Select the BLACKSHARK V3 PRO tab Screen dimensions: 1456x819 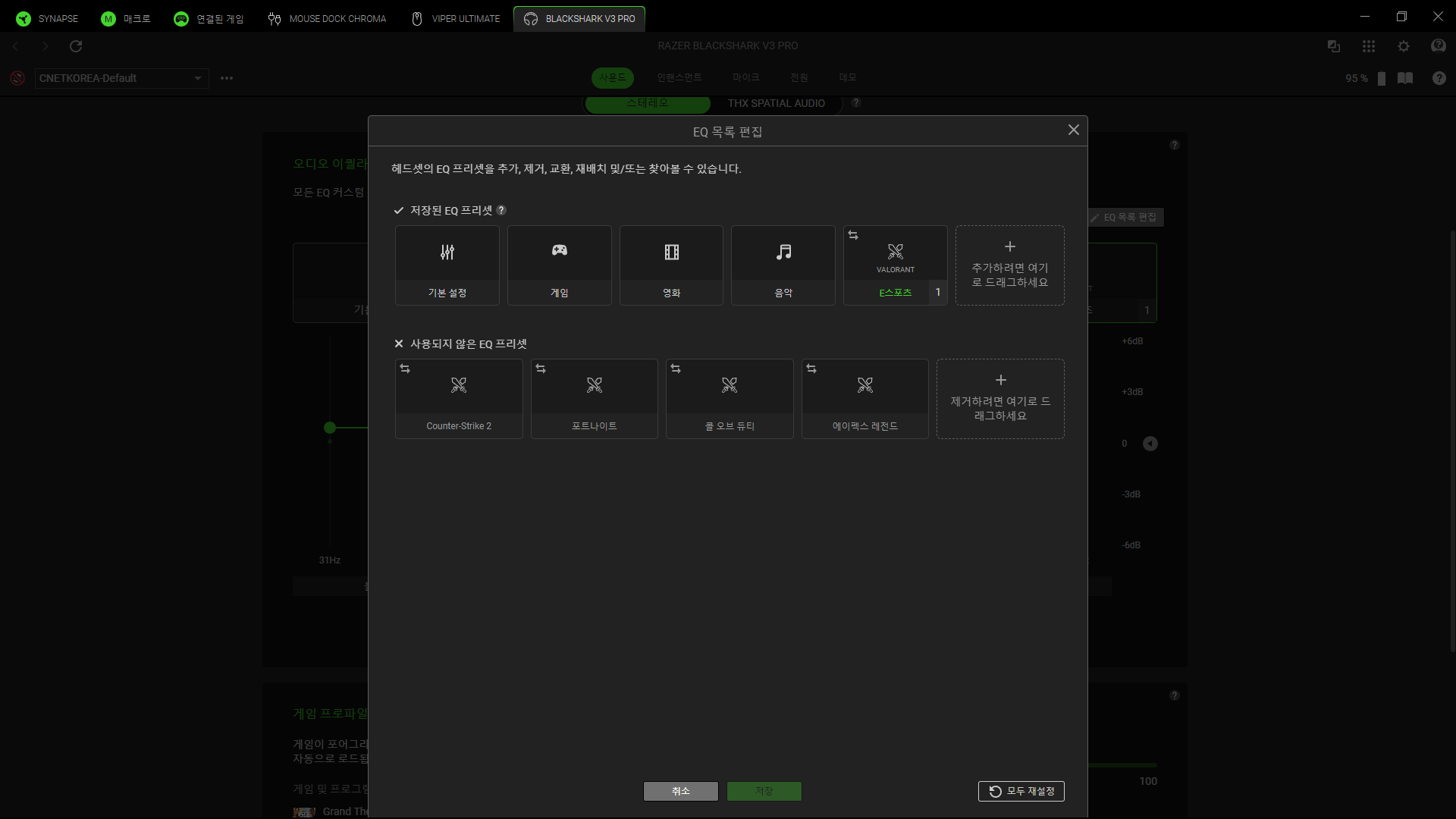click(579, 19)
